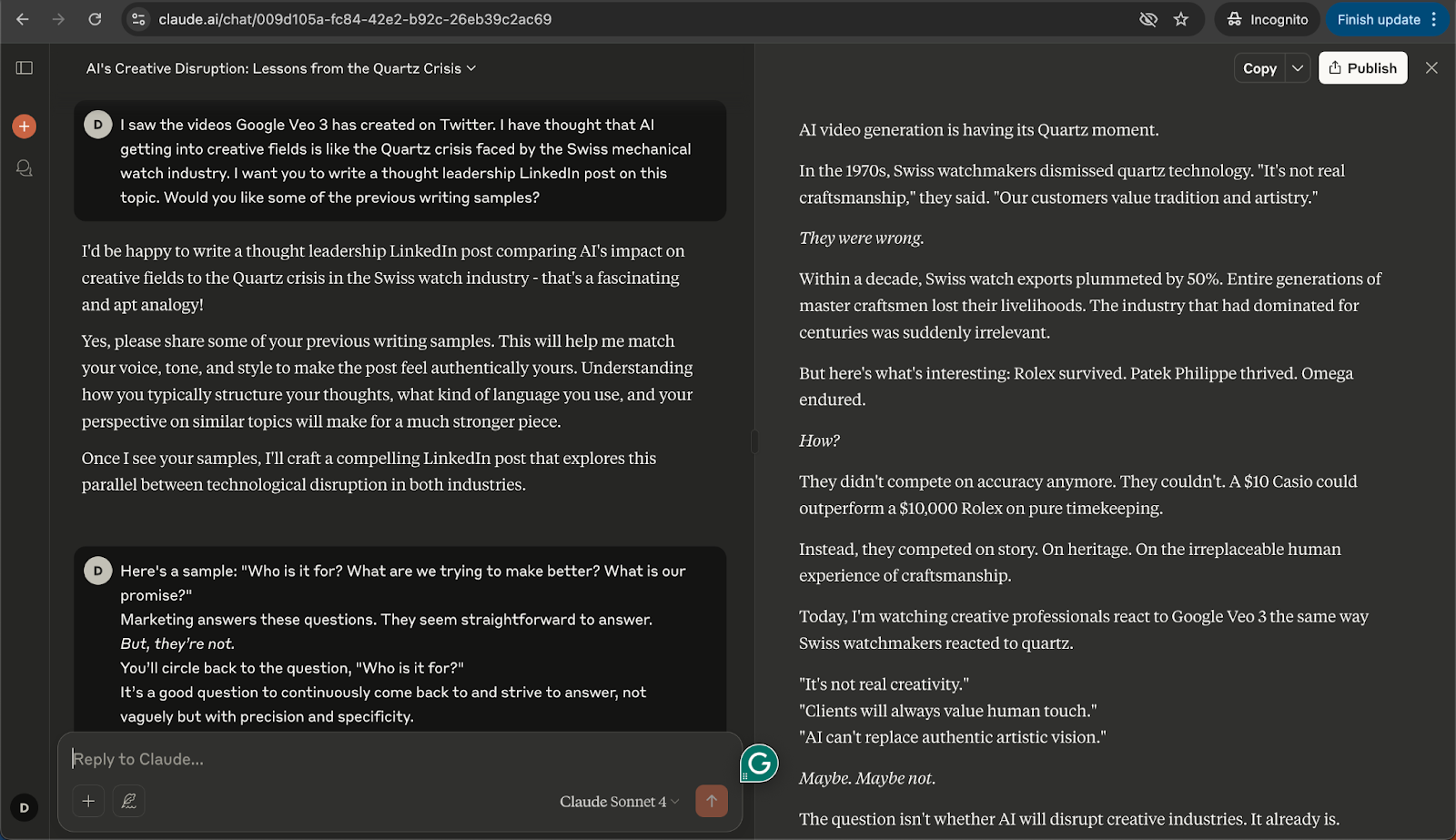Expand the Copy options arrow

[x=1298, y=68]
